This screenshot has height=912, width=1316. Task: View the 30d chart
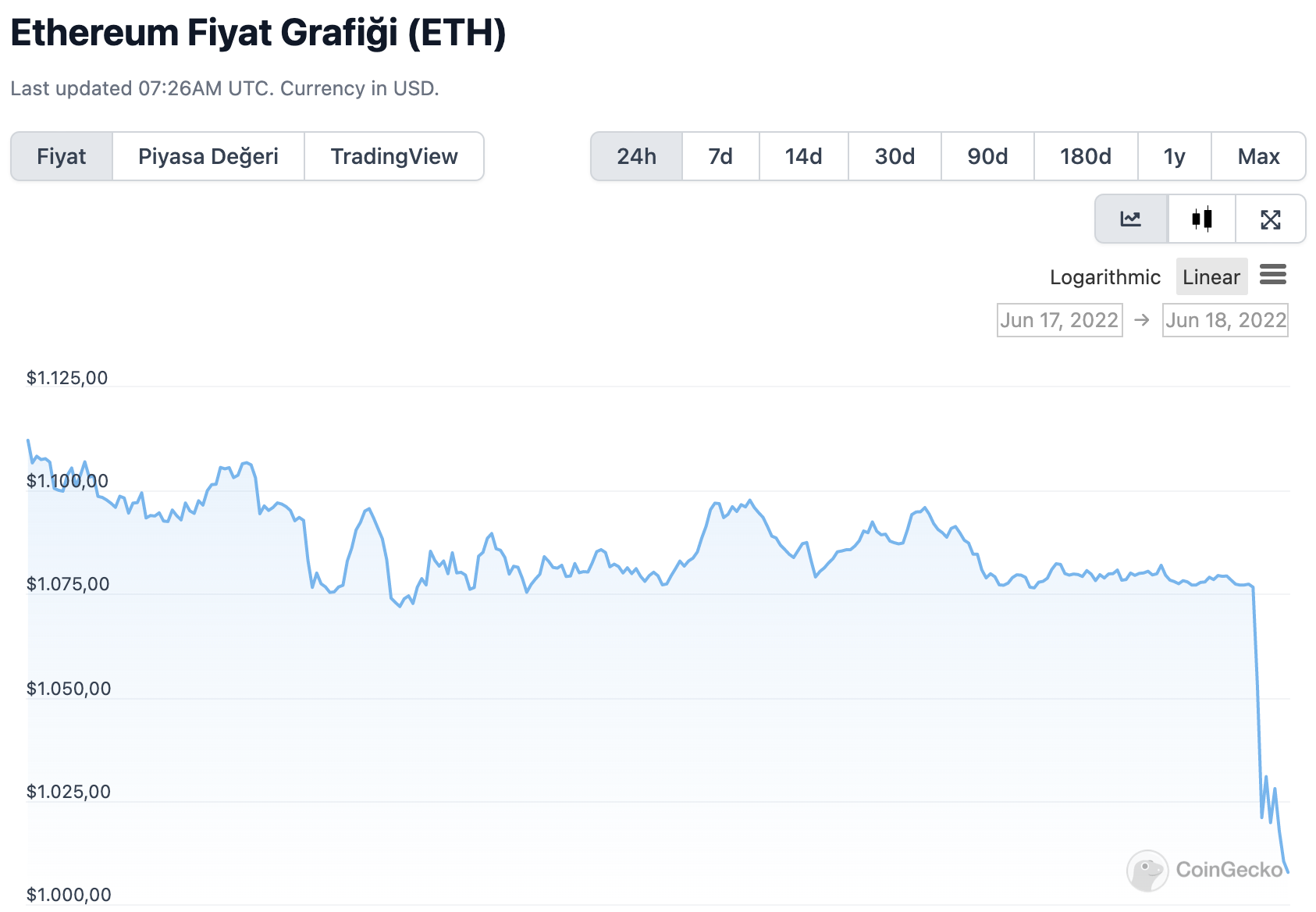pyautogui.click(x=895, y=156)
